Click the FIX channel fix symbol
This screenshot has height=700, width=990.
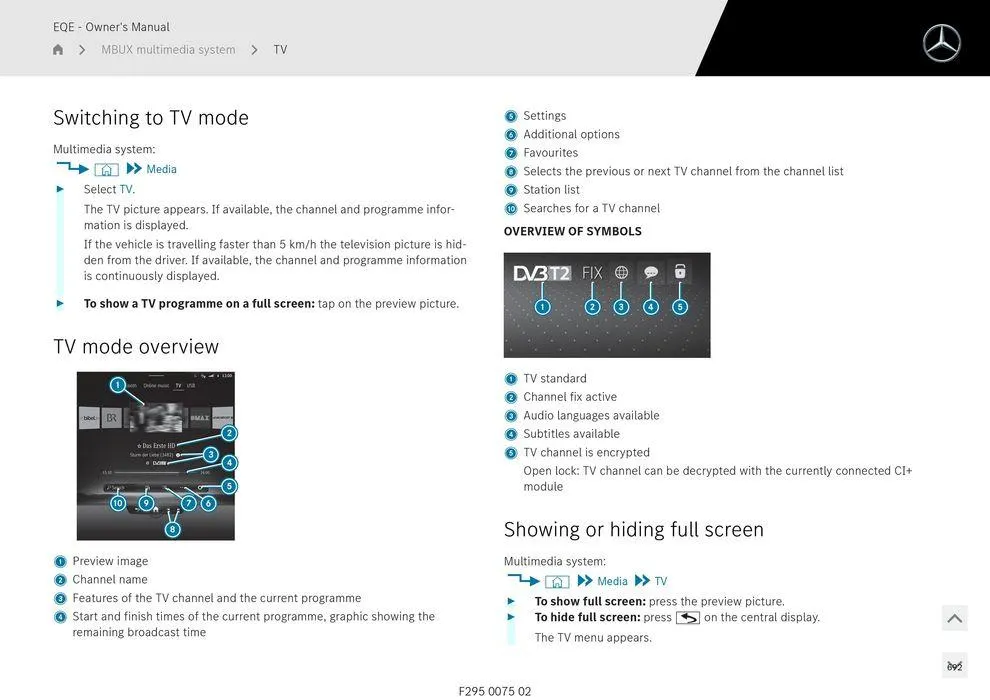point(592,272)
